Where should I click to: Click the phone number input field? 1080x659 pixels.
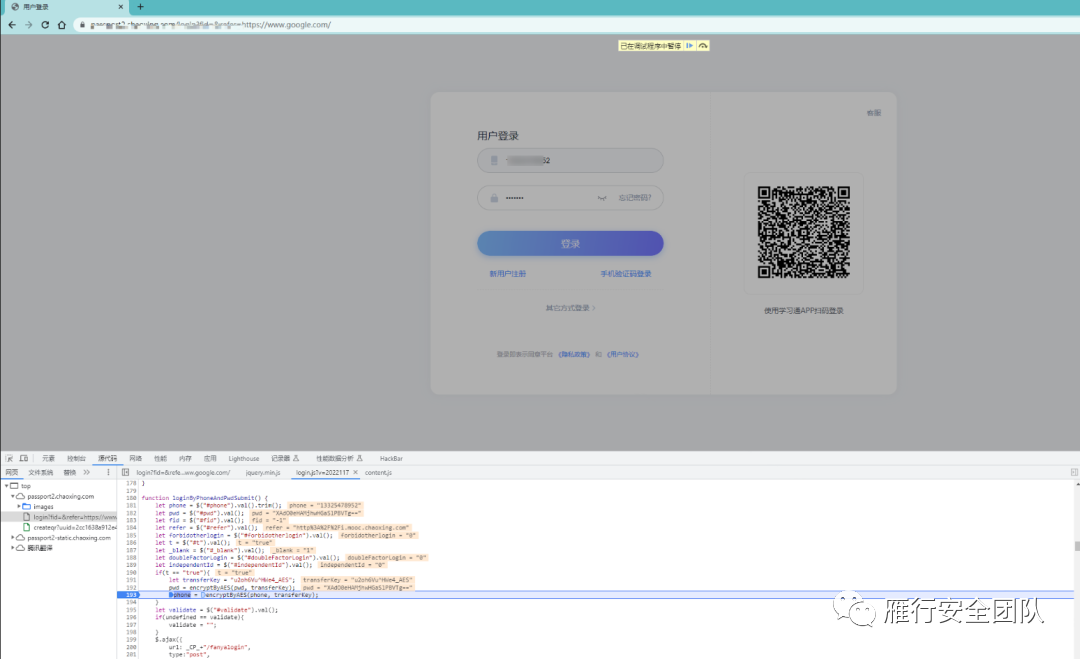[x=570, y=160]
